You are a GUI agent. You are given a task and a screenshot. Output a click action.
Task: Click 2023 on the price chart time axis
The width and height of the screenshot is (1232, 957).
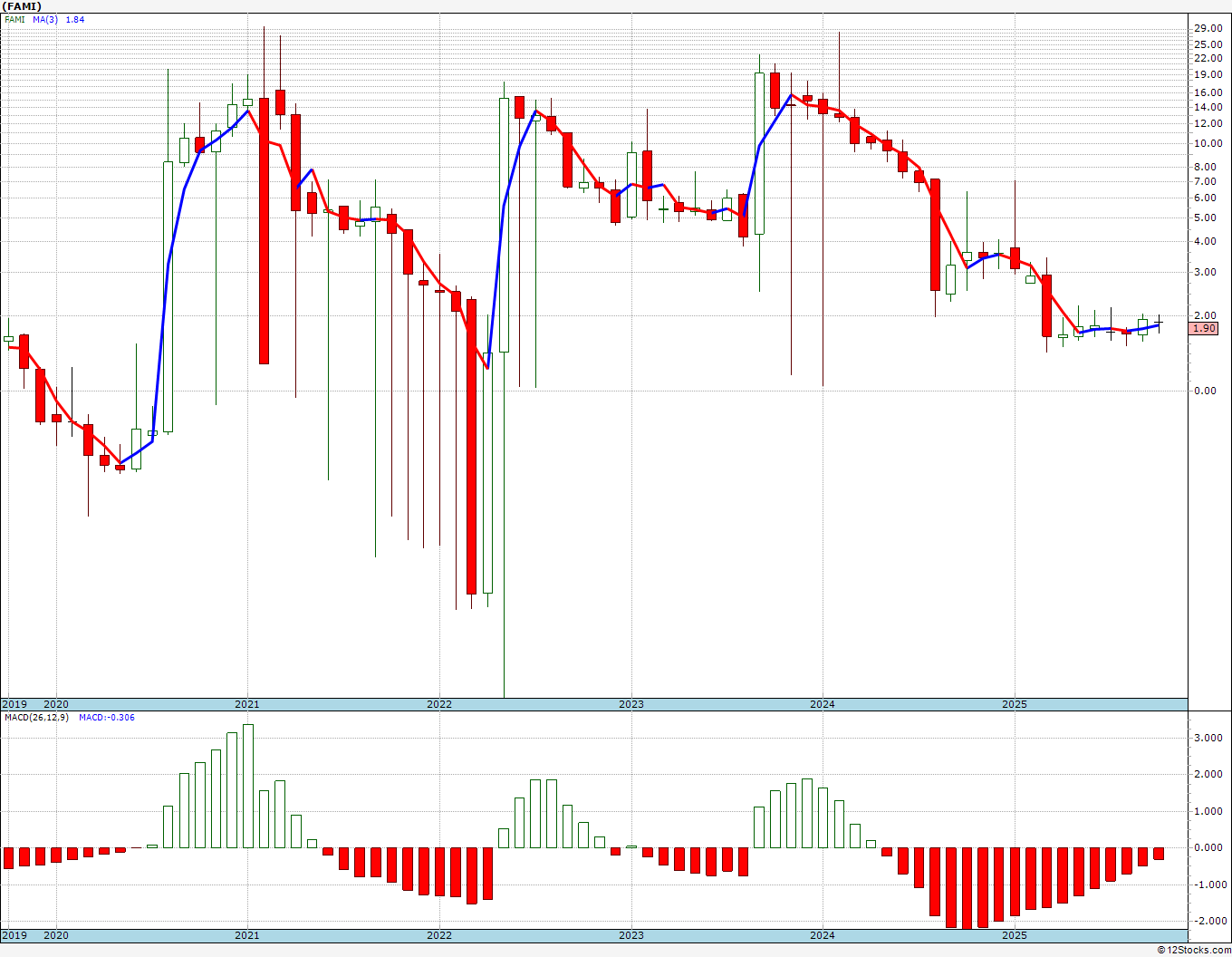(631, 704)
